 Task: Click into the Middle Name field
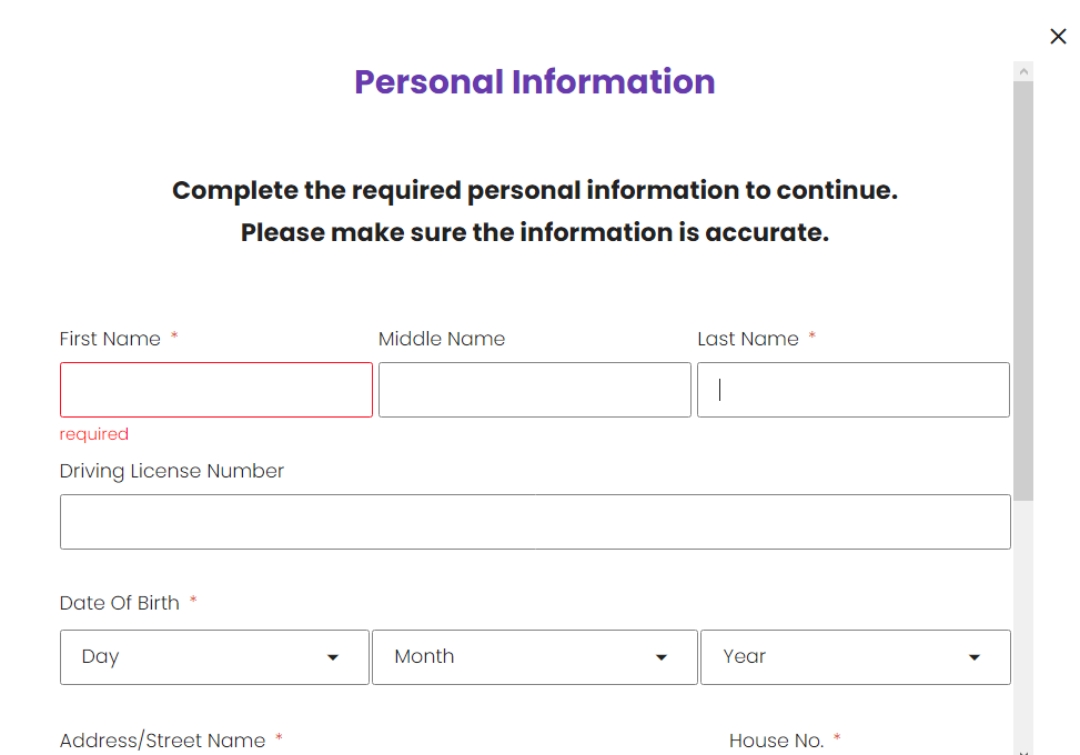pyautogui.click(x=534, y=390)
